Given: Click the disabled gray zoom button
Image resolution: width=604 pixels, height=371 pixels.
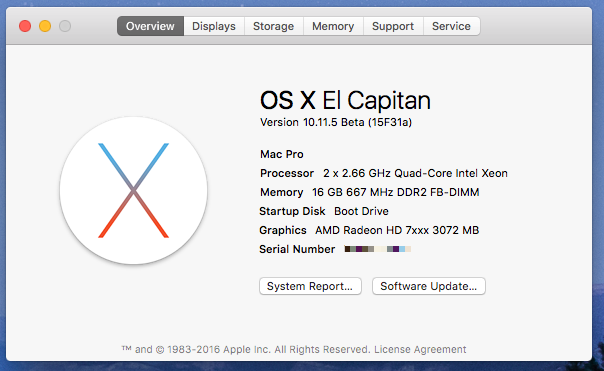Looking at the screenshot, I should click(65, 26).
